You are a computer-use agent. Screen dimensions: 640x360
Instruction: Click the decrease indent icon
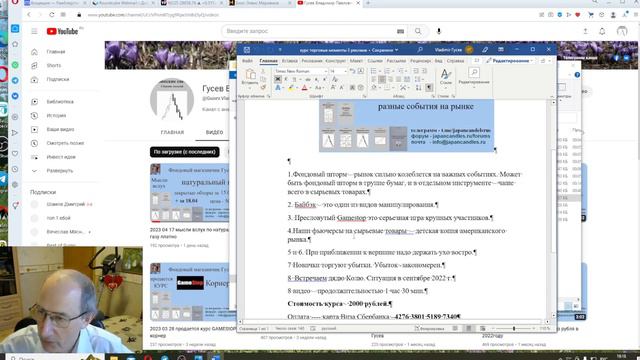416,71
